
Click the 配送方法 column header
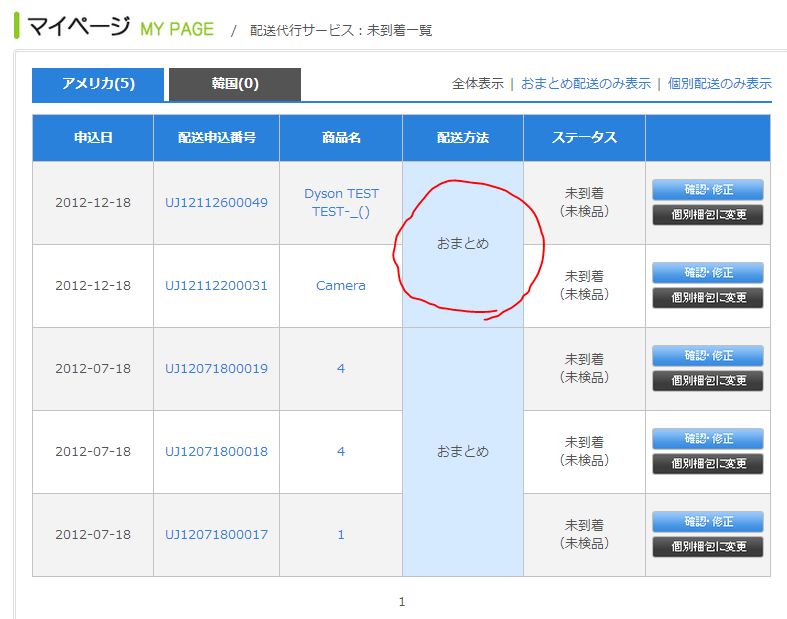pyautogui.click(x=463, y=138)
